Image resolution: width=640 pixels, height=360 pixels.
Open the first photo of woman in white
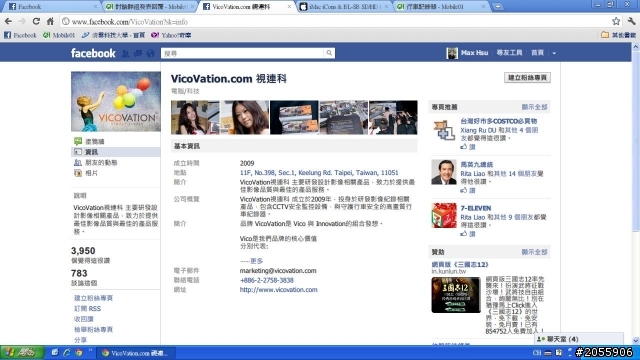tap(195, 118)
